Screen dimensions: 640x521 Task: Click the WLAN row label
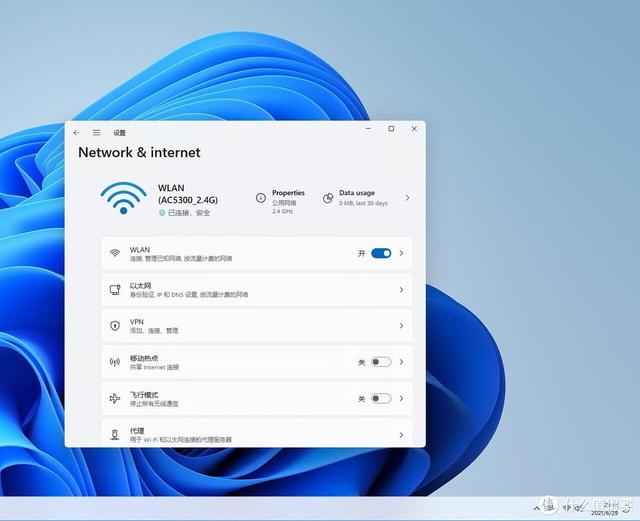point(140,249)
